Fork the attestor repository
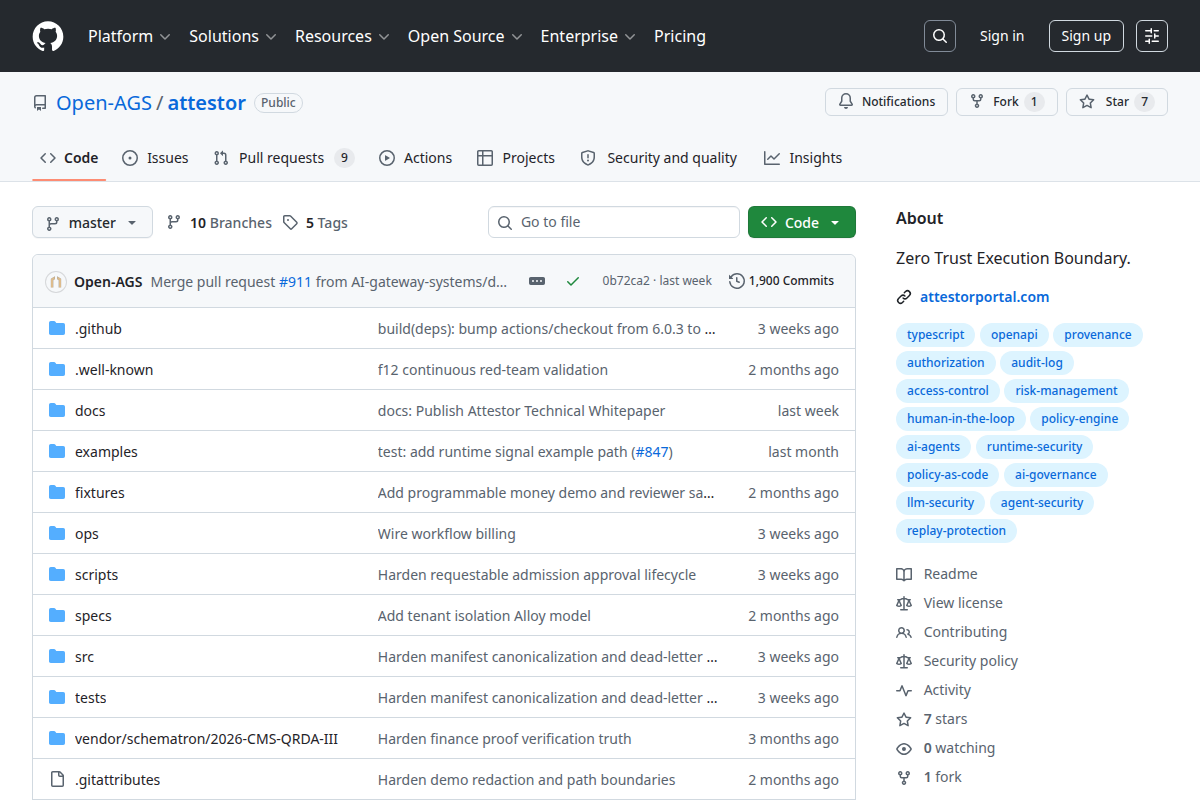Screen dimensions: 1200x800 click(x=1006, y=102)
